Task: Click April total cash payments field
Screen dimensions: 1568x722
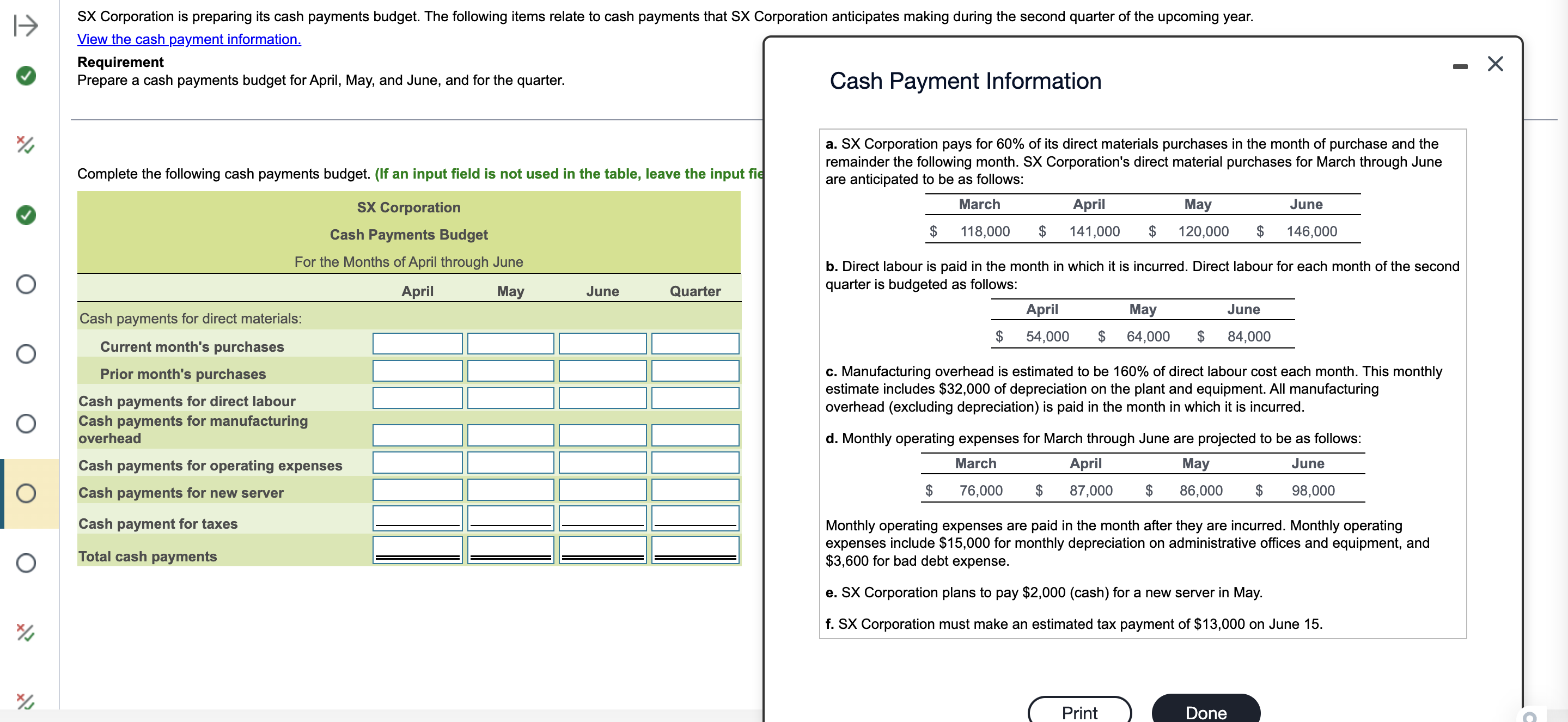Action: click(417, 550)
